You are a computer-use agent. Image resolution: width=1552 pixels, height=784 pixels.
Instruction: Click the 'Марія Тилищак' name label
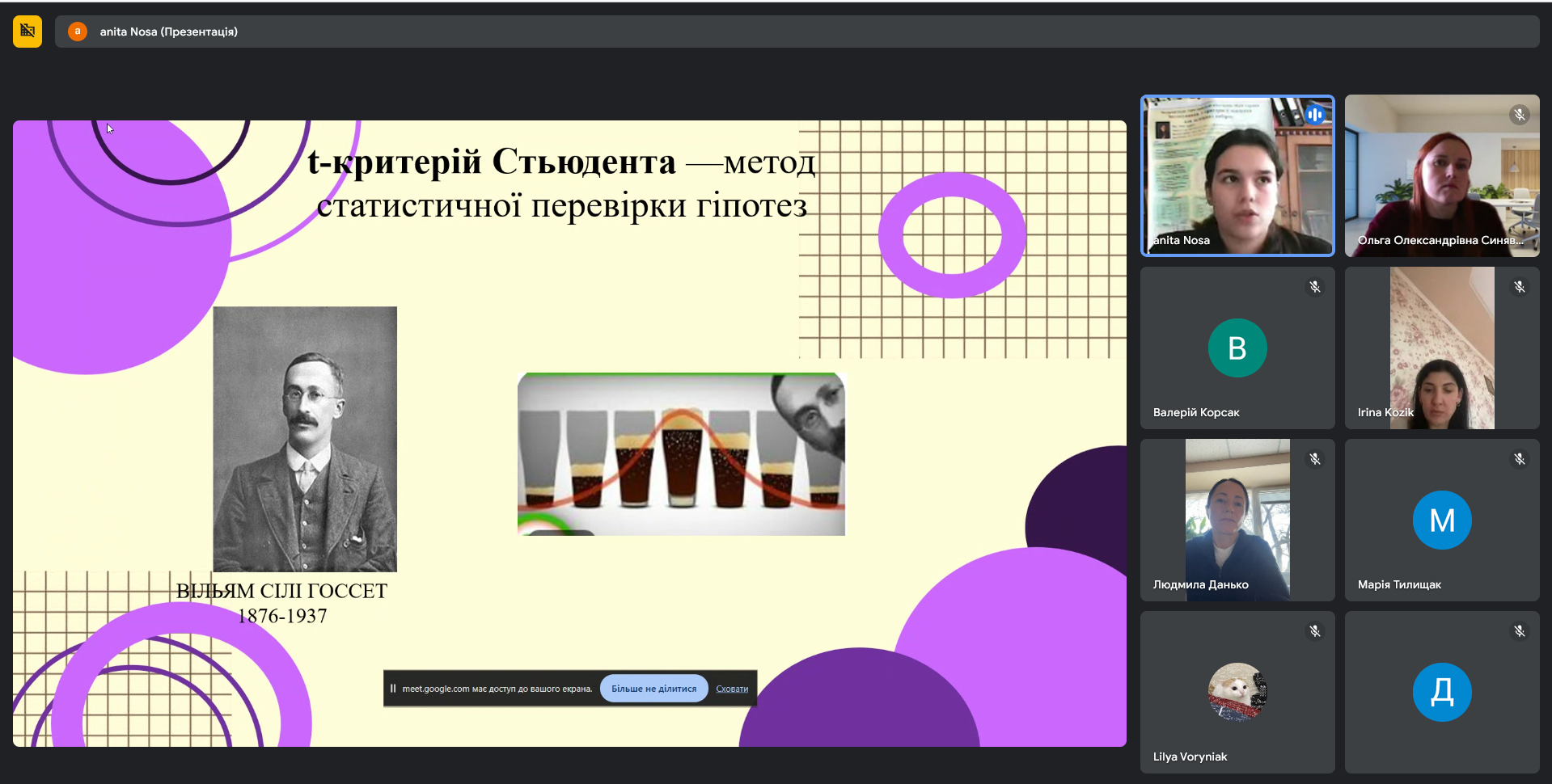(1399, 584)
